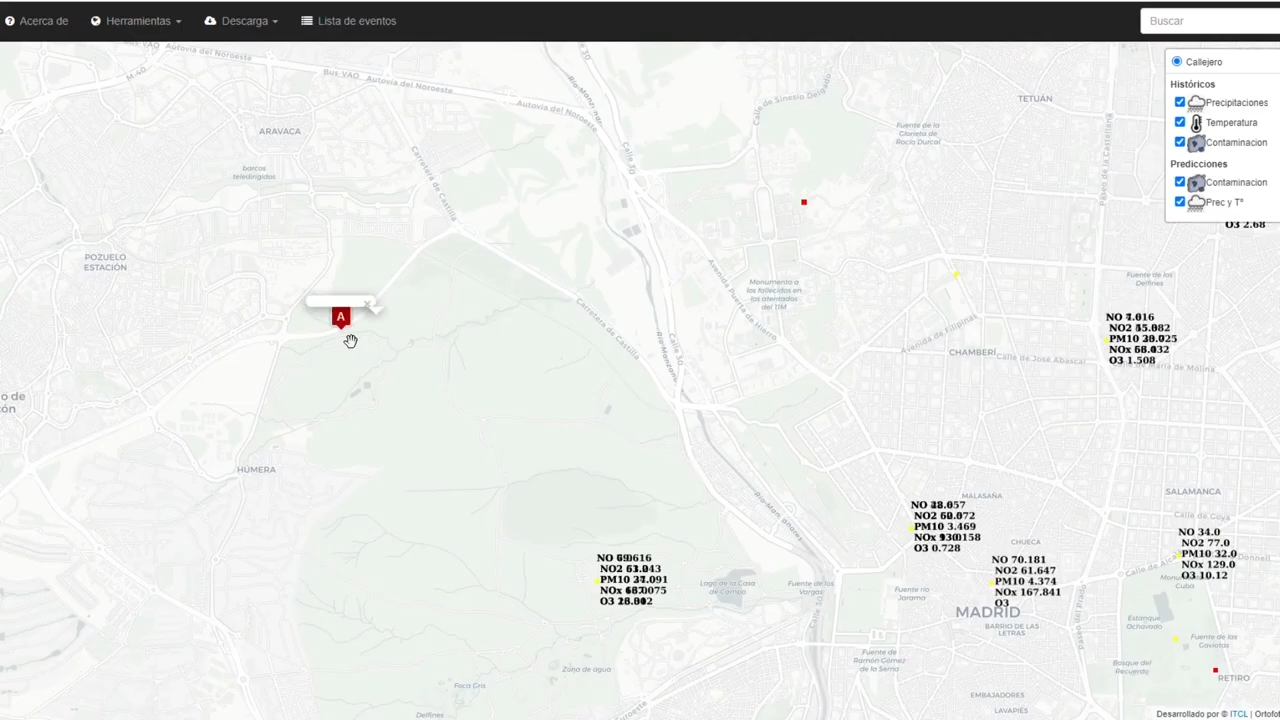This screenshot has width=1280, height=720.
Task: Click the thermometer icon for Temperatura
Action: click(1196, 123)
